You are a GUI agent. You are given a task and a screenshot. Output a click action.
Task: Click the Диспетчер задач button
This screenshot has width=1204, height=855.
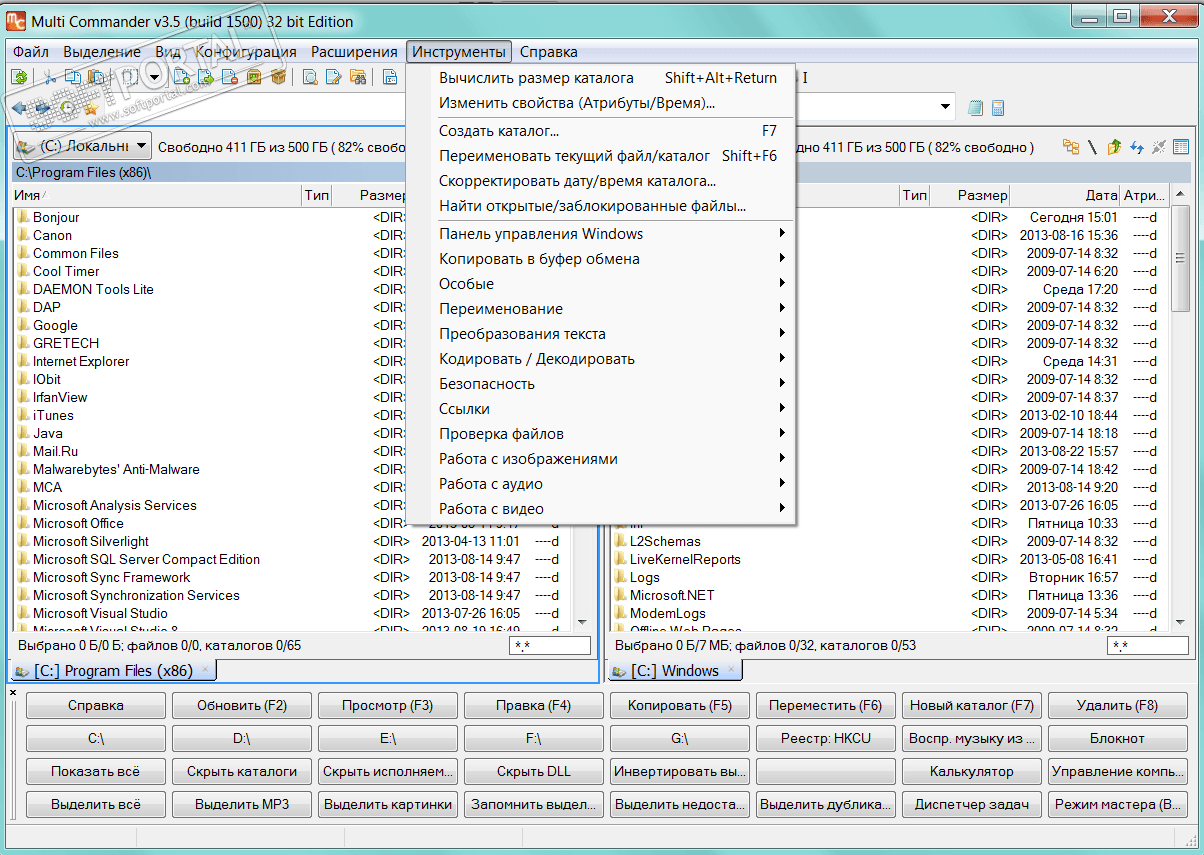(x=972, y=805)
